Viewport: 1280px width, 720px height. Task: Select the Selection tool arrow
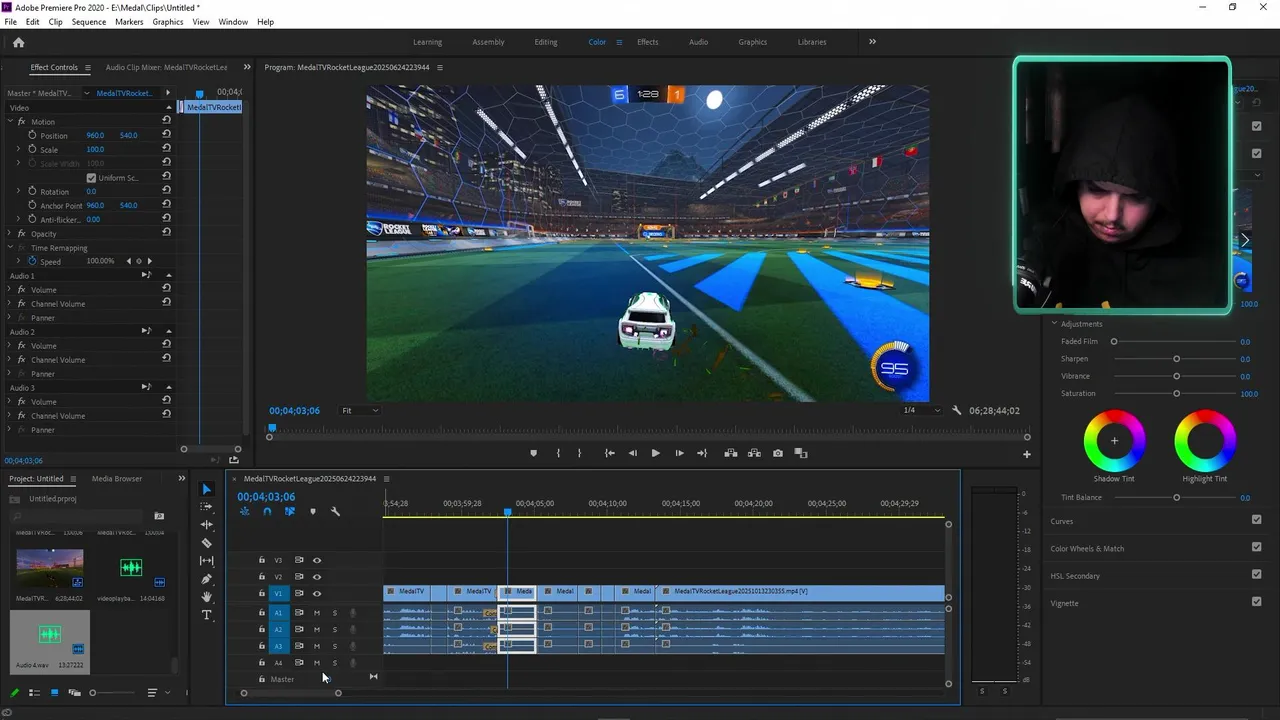(x=207, y=489)
